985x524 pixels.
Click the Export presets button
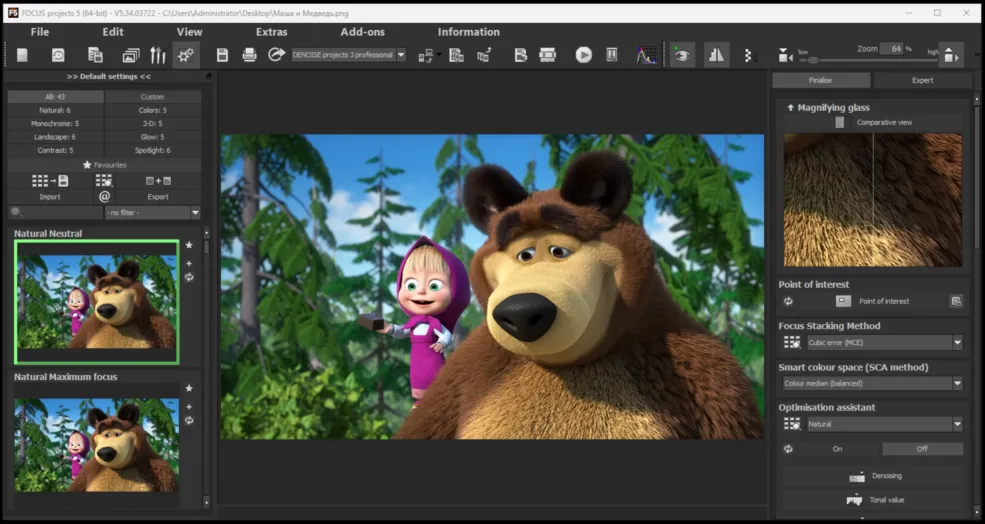pyautogui.click(x=158, y=188)
